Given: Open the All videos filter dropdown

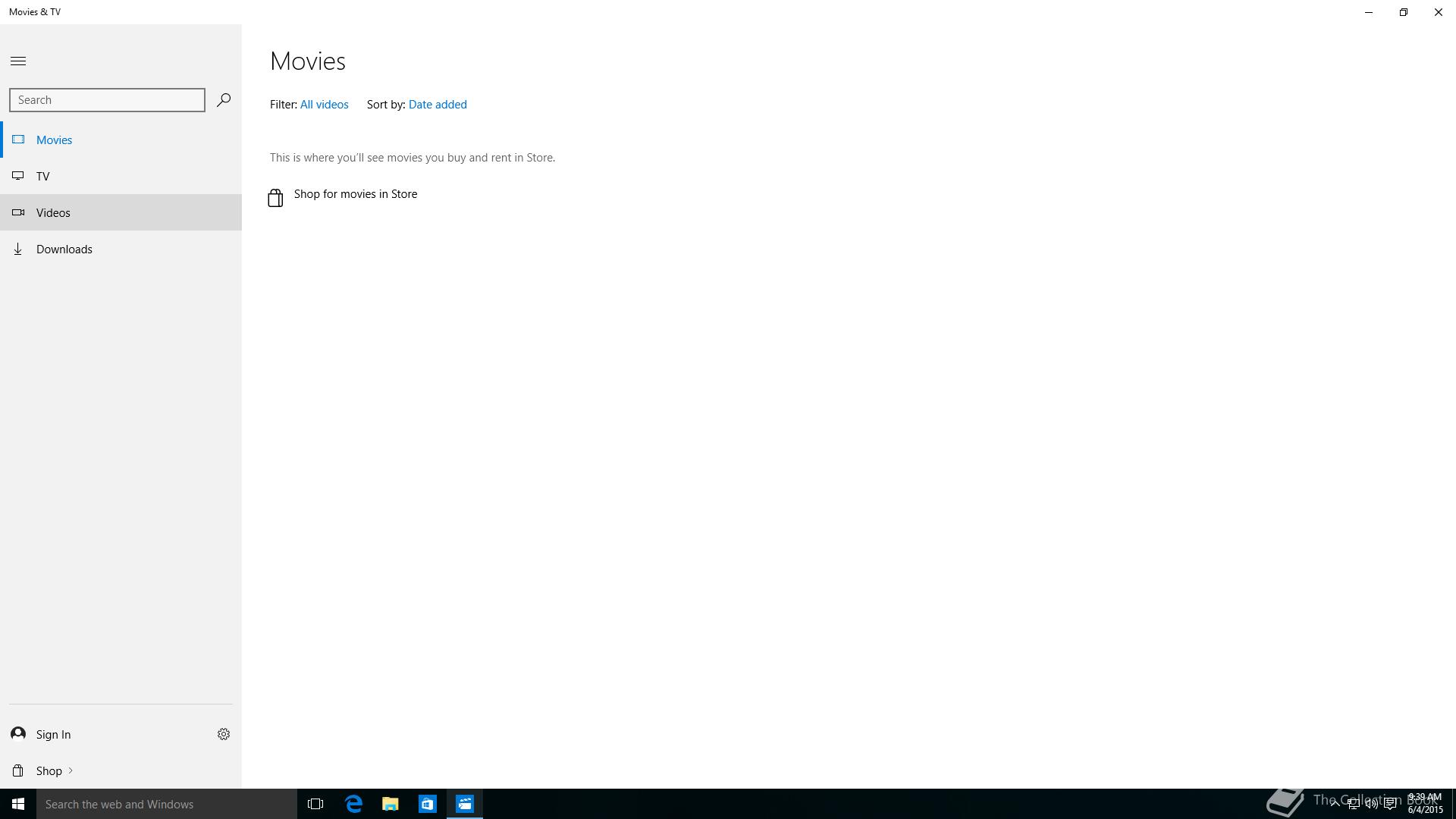Looking at the screenshot, I should tap(324, 105).
